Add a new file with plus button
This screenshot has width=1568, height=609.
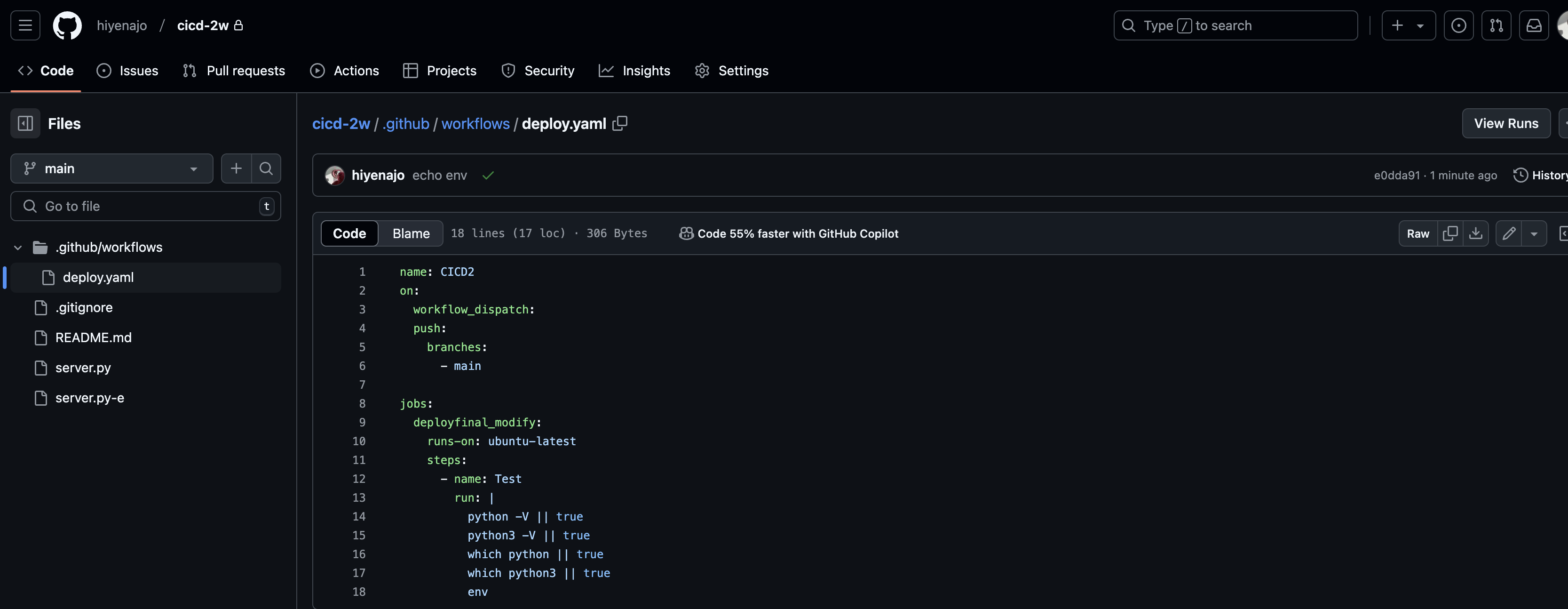pos(236,168)
